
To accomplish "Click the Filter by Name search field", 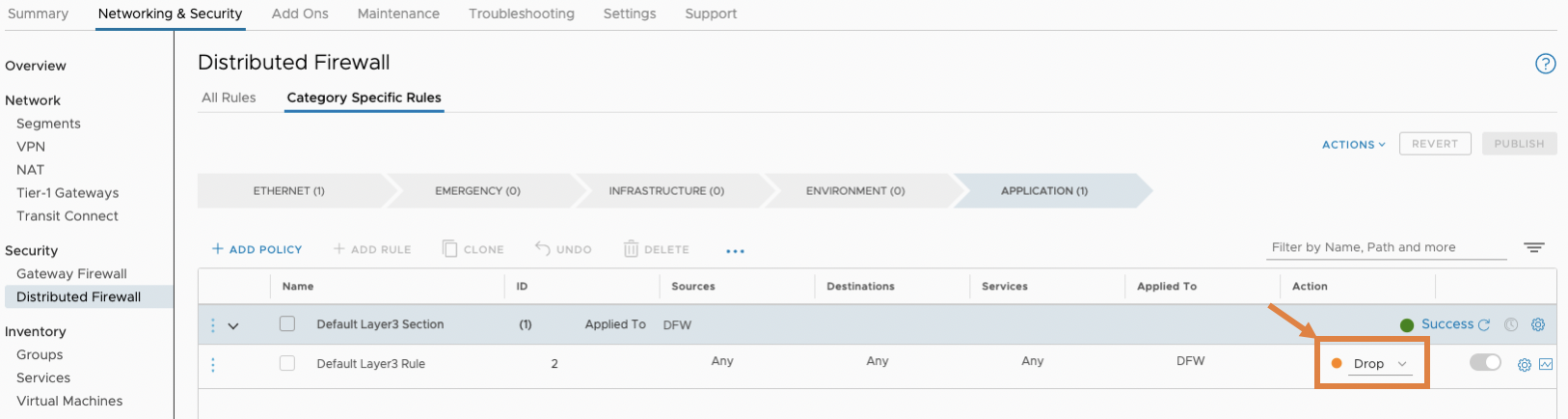I will tap(1387, 248).
